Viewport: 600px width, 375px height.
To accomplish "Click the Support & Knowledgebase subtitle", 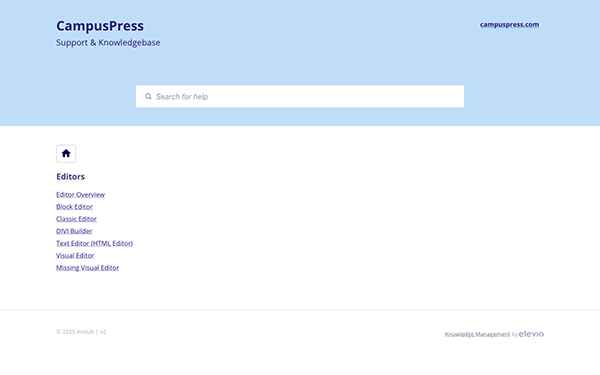I will (108, 42).
